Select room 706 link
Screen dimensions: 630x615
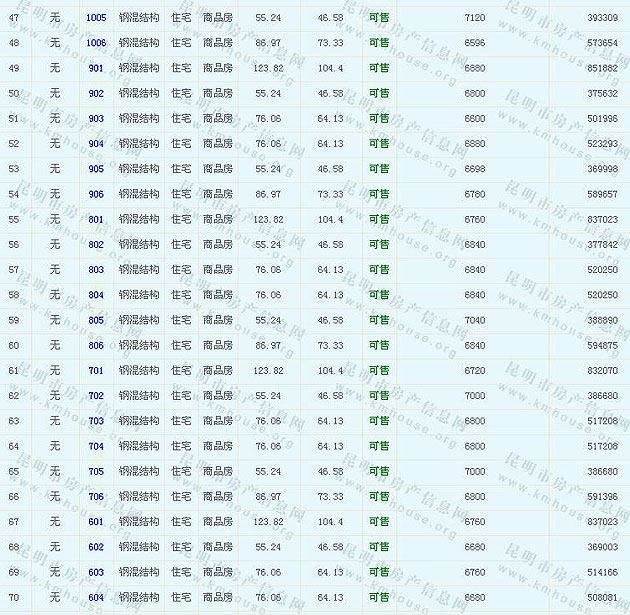96,497
